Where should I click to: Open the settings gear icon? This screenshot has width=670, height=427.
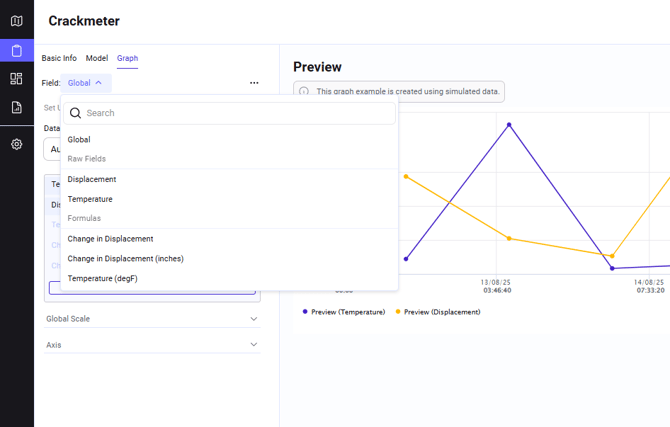16,144
